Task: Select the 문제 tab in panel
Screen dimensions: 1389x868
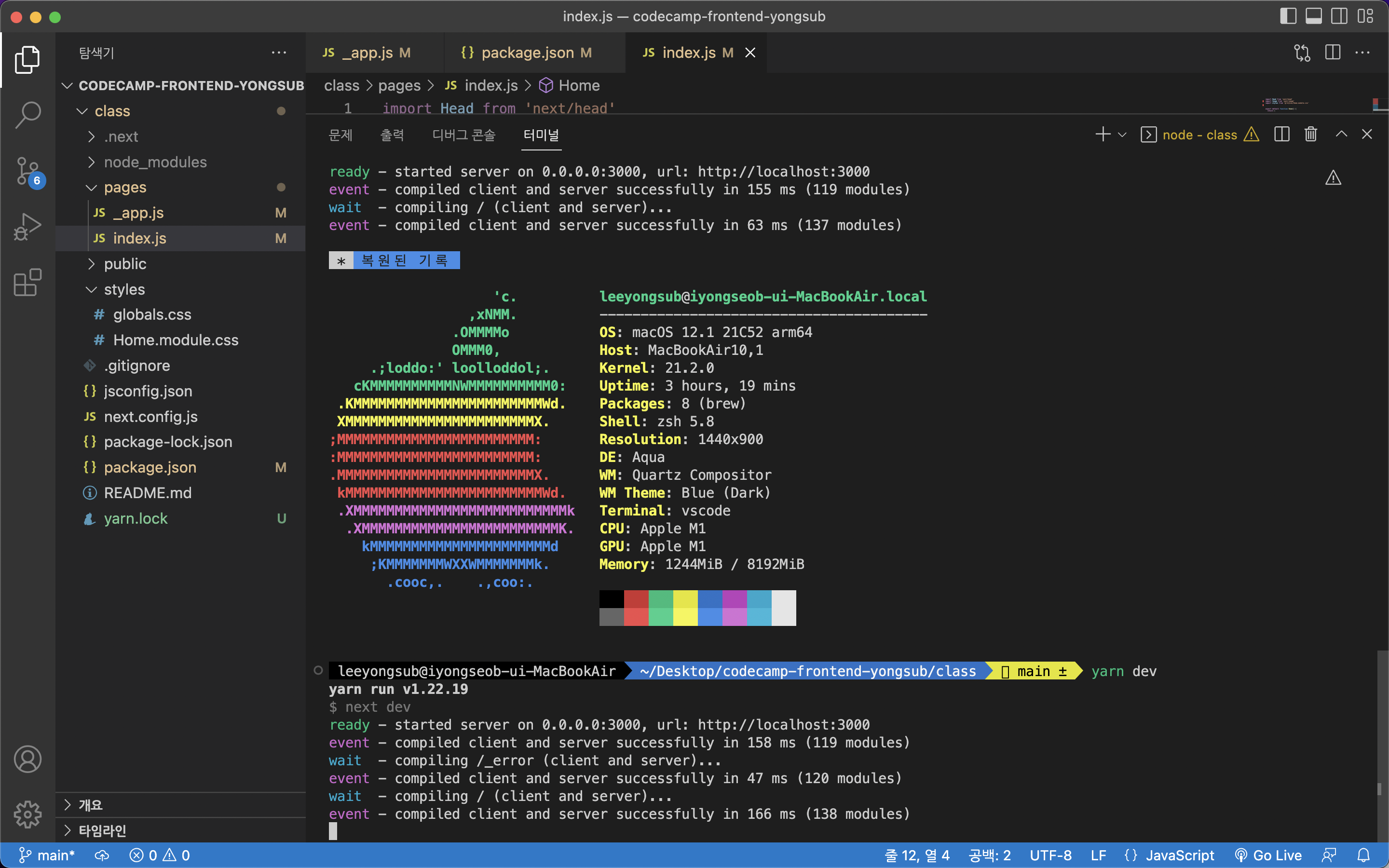Action: click(340, 135)
